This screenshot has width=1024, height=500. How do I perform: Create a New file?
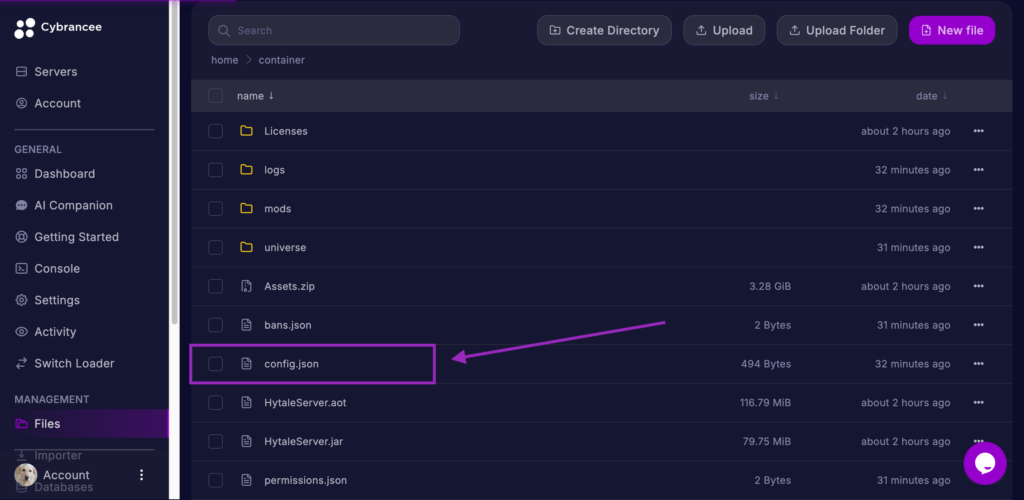tap(952, 31)
